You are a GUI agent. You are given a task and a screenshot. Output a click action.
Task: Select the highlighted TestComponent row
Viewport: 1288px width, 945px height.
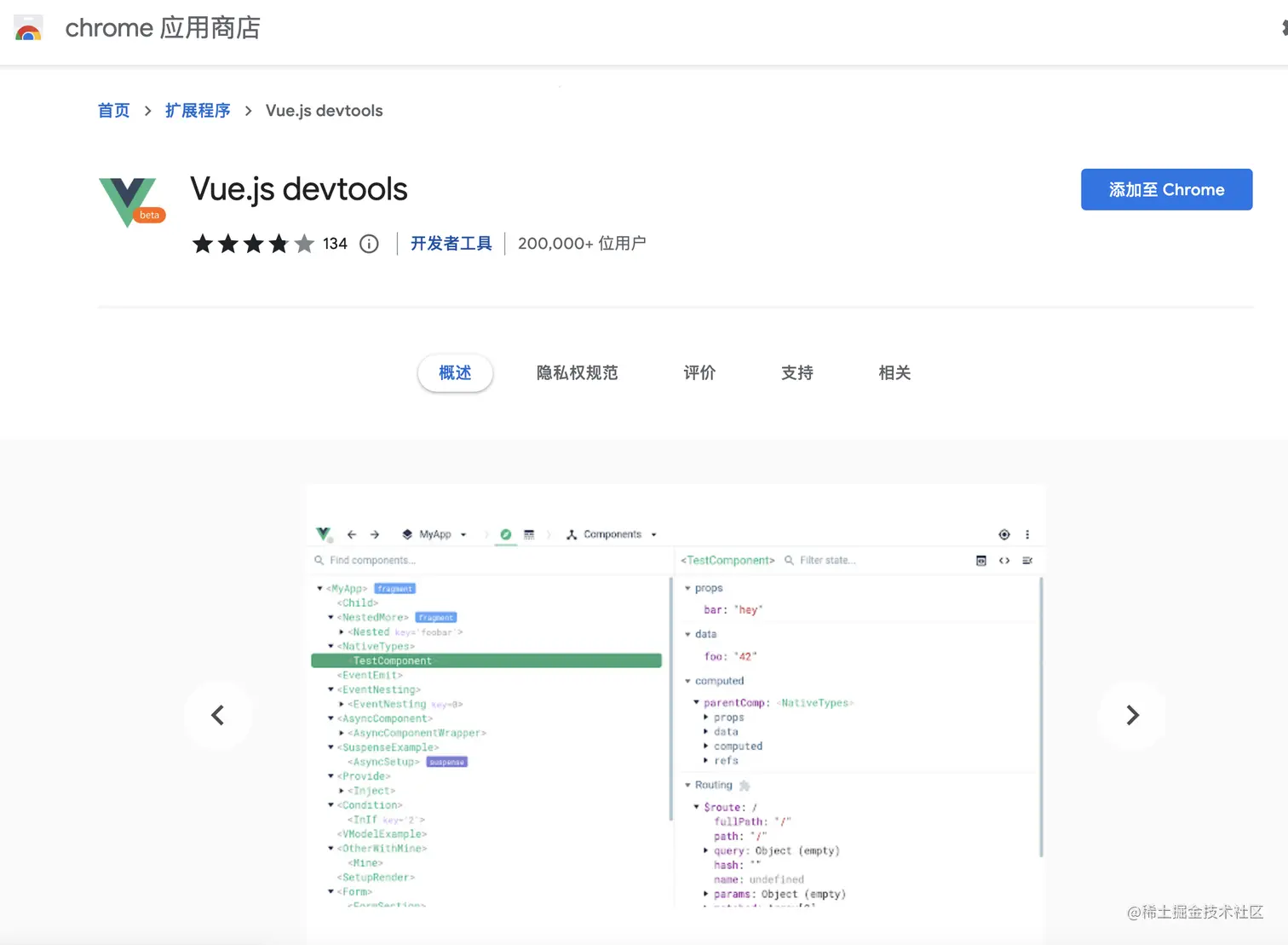(x=486, y=660)
